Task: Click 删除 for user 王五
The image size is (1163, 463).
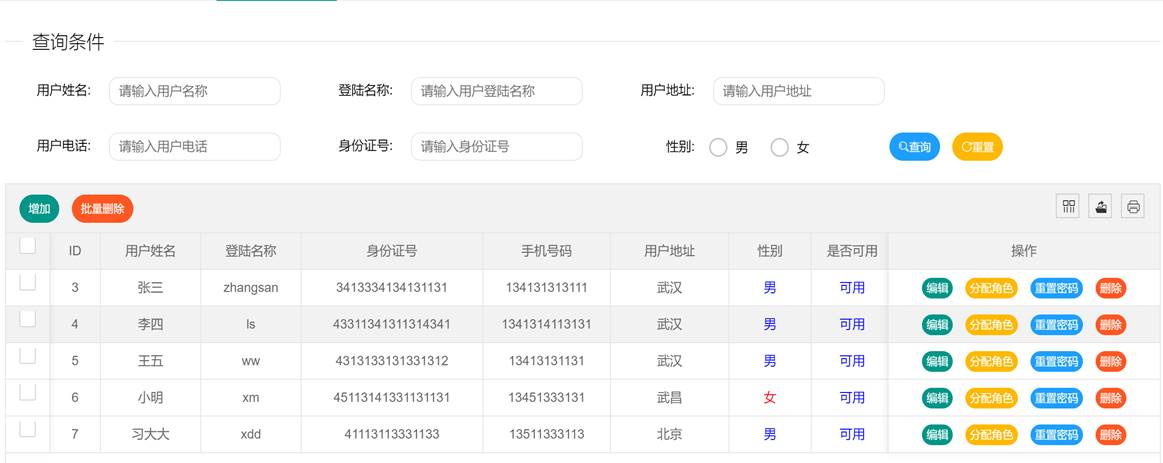Action: click(1110, 361)
